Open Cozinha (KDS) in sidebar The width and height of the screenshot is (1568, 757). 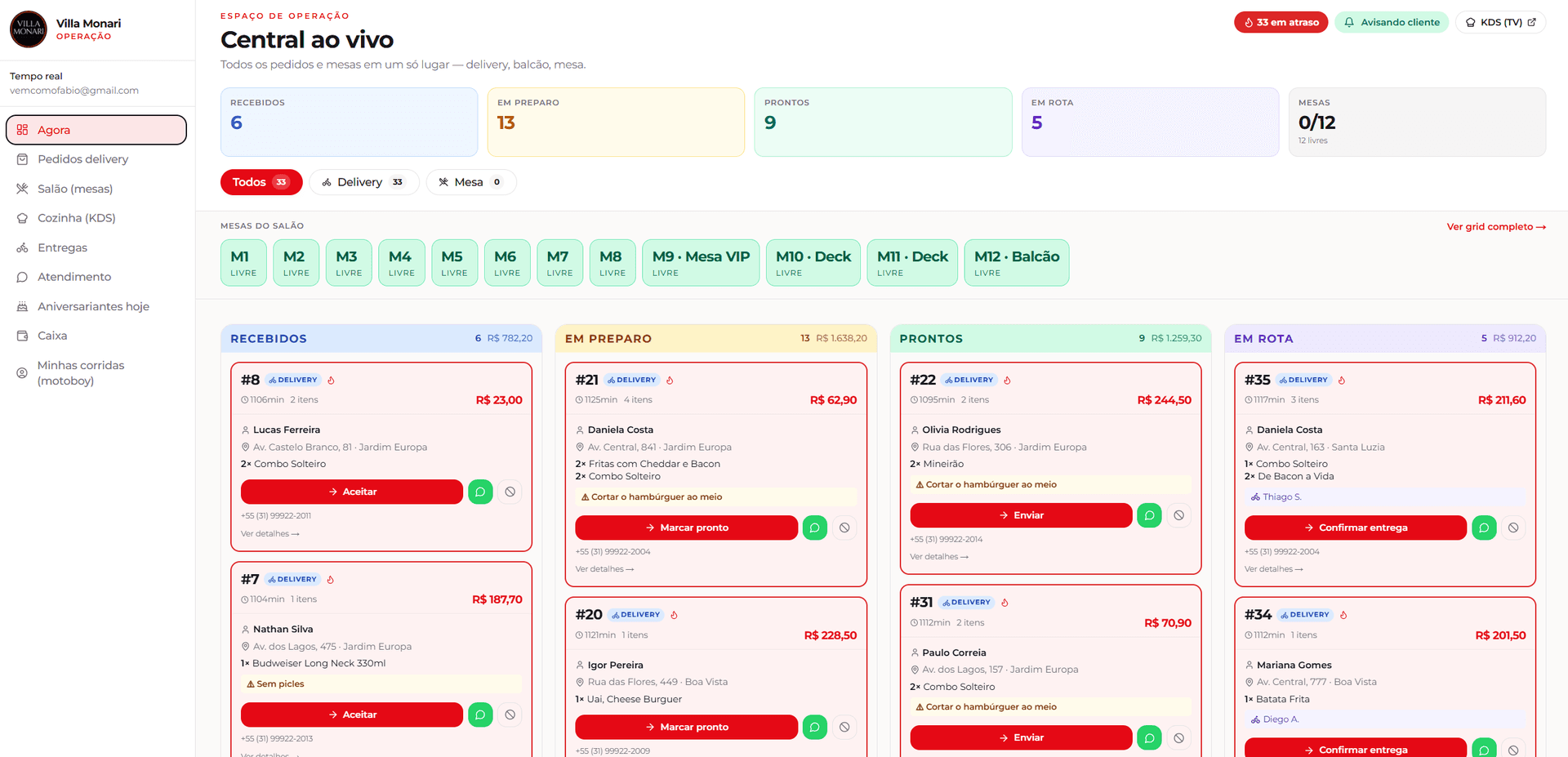96,218
